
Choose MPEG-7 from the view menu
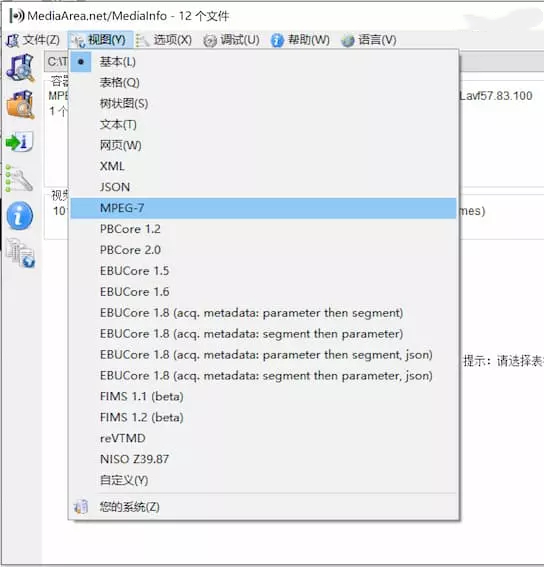click(x=264, y=208)
